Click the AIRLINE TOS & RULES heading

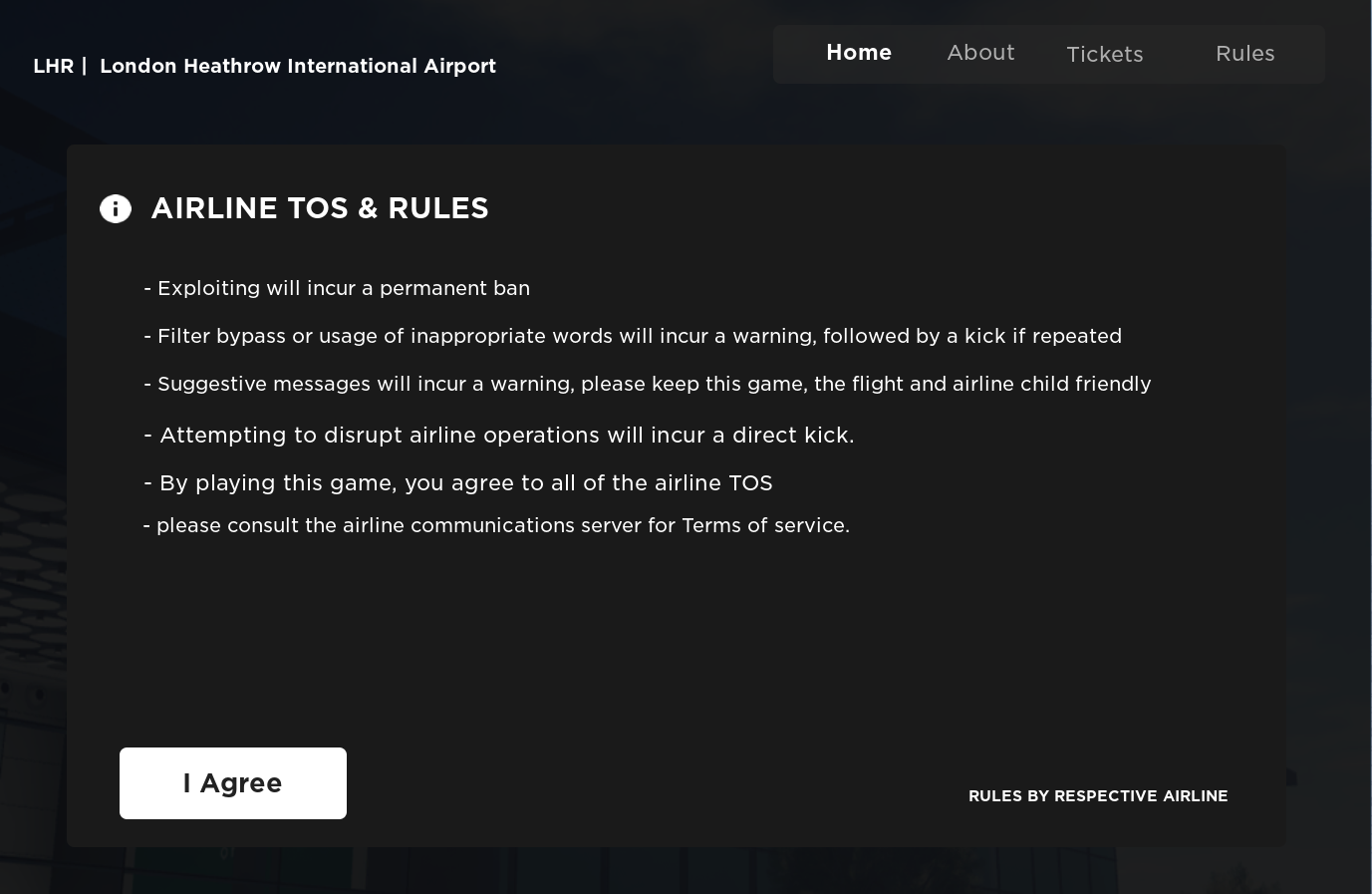coord(320,208)
